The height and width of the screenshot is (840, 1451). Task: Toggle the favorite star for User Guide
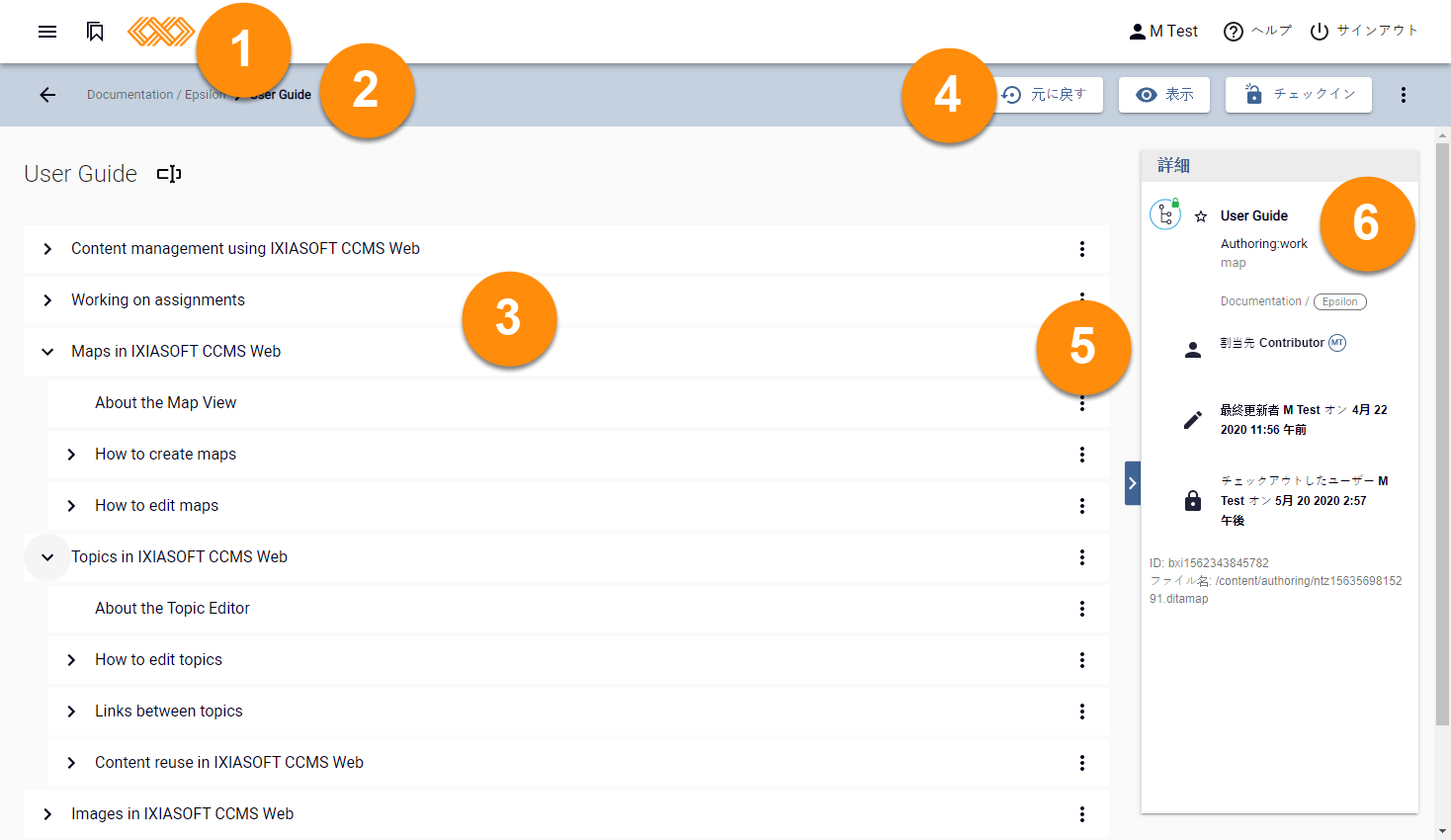click(x=1201, y=216)
